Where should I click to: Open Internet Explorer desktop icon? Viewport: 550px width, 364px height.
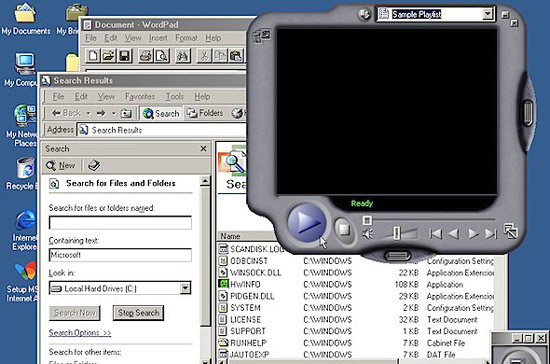[x=25, y=230]
